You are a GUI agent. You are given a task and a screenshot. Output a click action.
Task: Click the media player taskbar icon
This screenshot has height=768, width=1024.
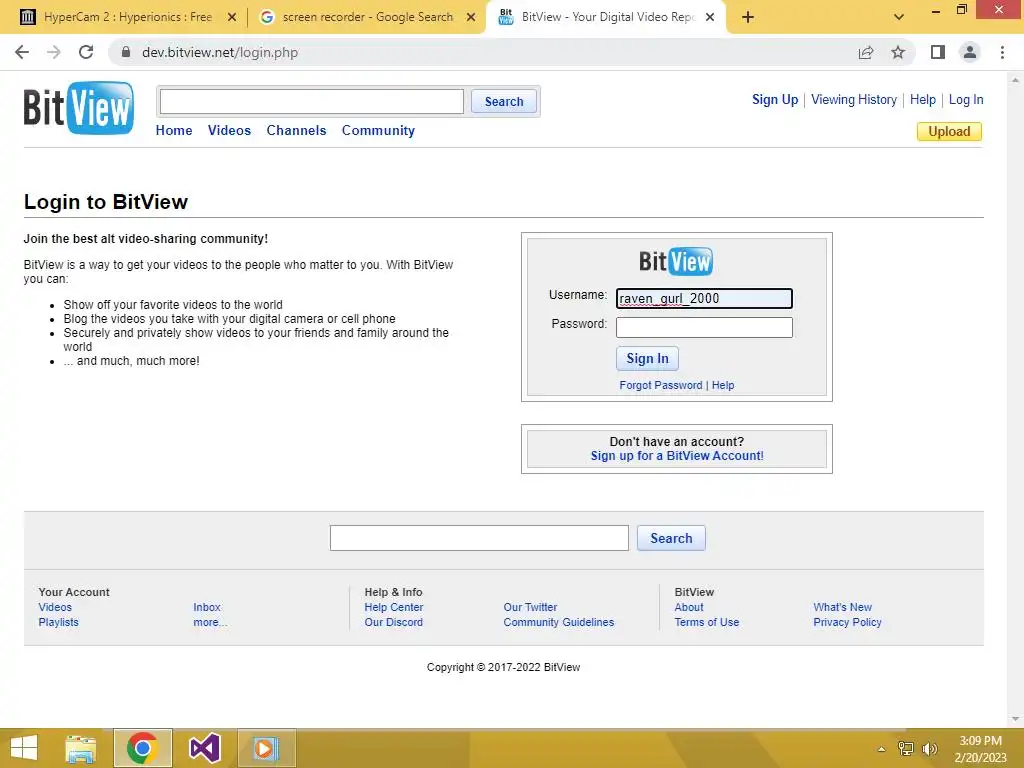pyautogui.click(x=266, y=748)
